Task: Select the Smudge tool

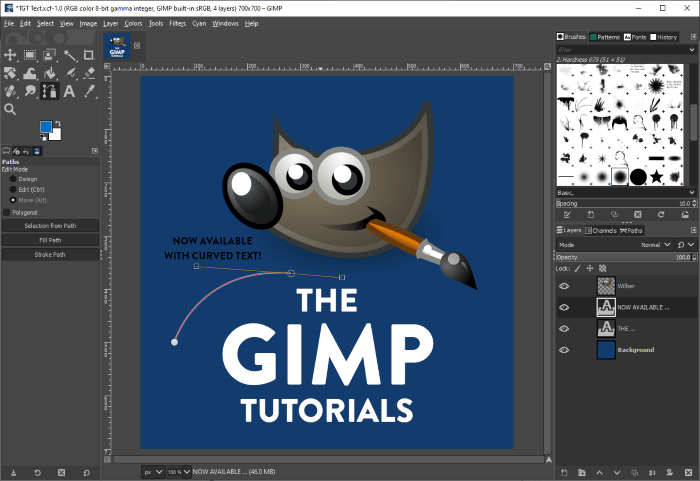Action: pos(30,91)
